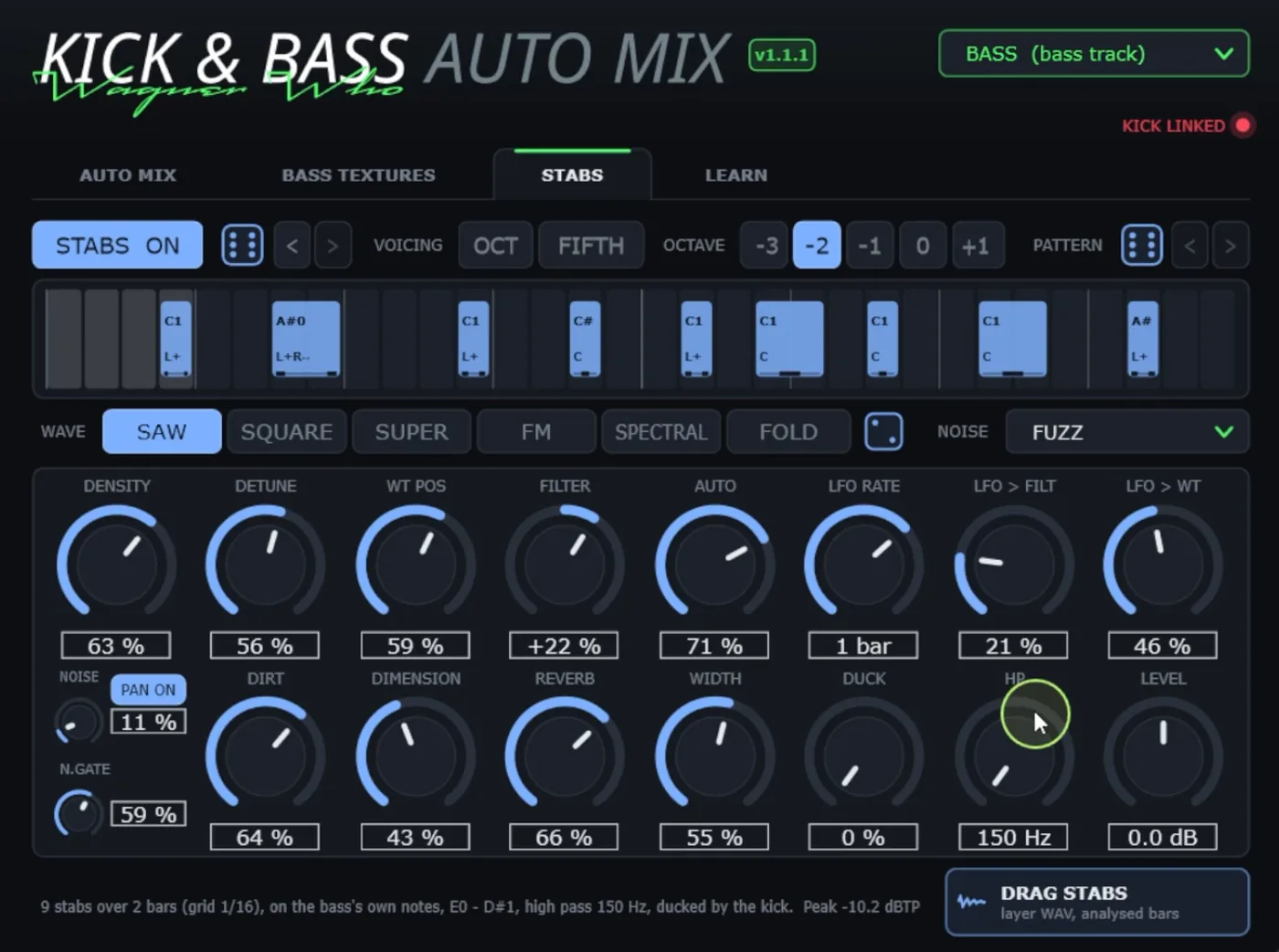Enable the OCT voicing
The image size is (1279, 952).
(x=495, y=246)
